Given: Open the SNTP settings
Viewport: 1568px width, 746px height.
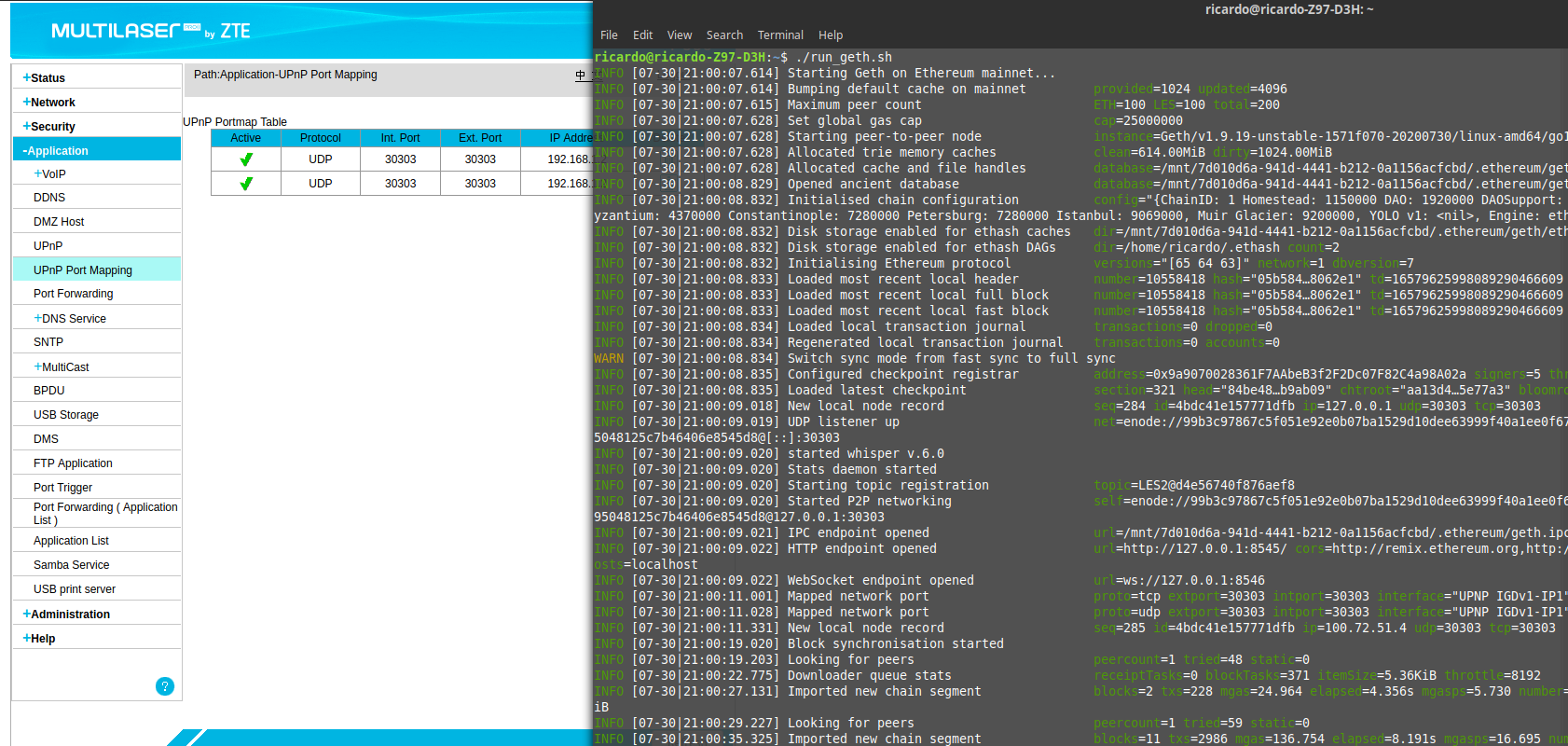Looking at the screenshot, I should tap(48, 342).
